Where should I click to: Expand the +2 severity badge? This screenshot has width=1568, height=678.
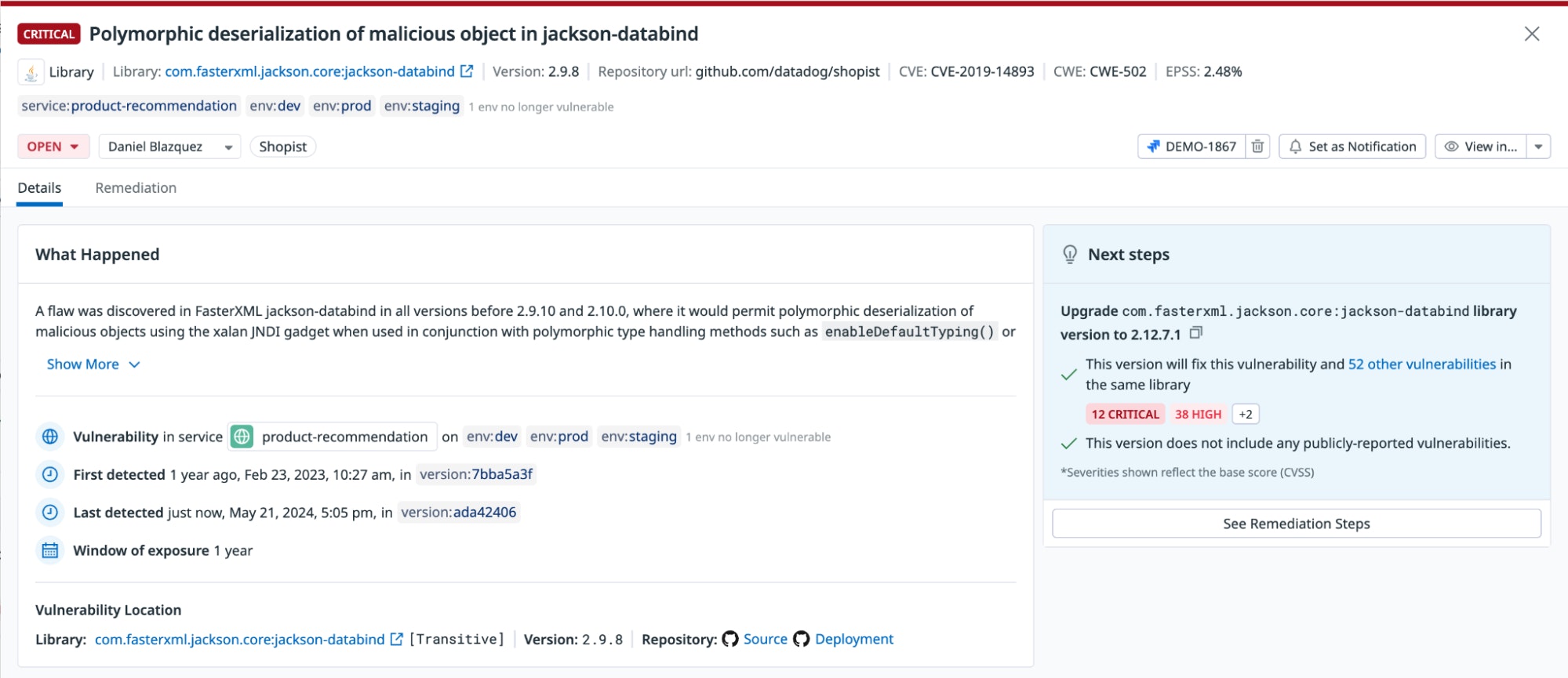1246,414
